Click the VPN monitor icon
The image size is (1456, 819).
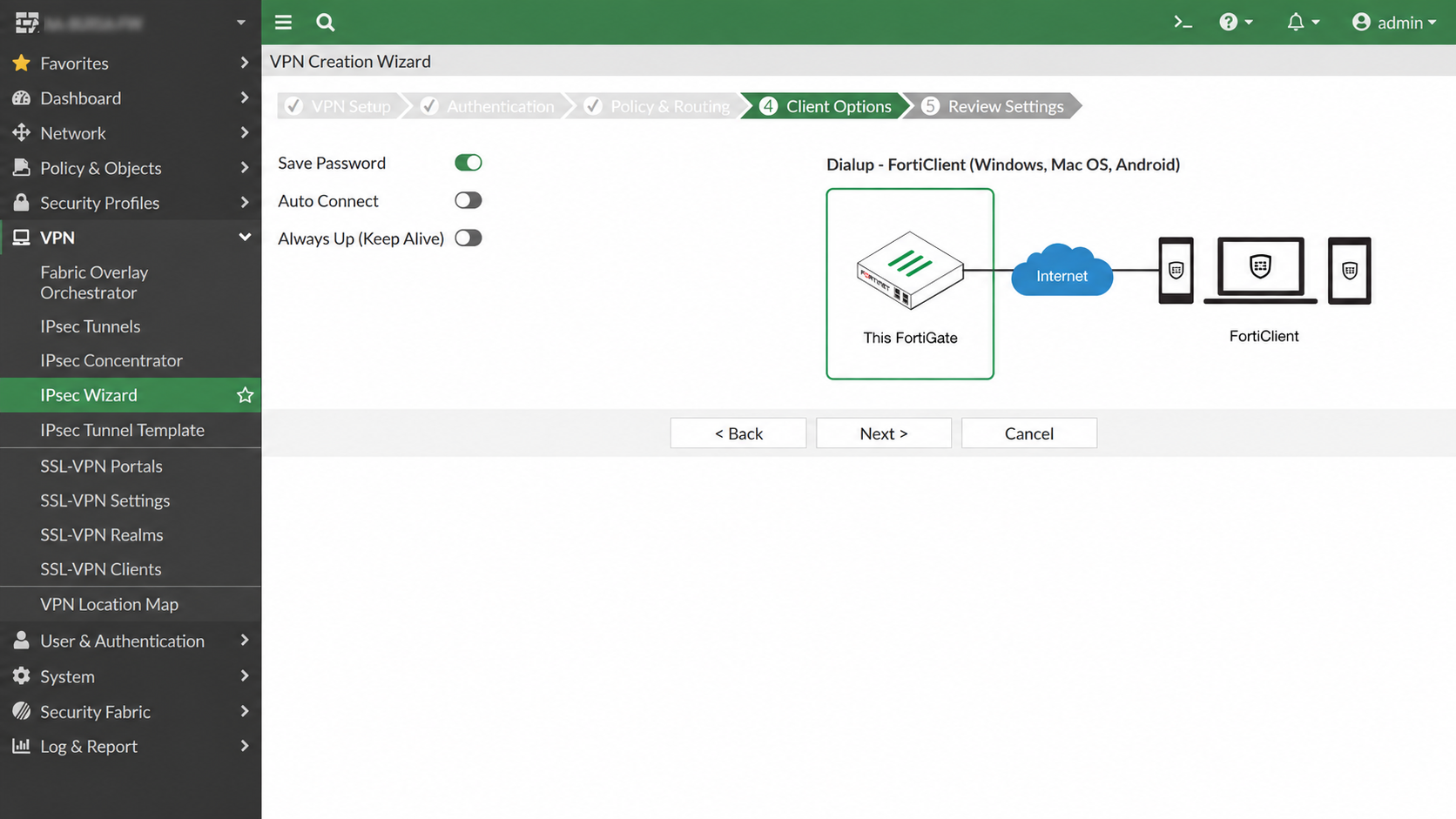[22, 237]
